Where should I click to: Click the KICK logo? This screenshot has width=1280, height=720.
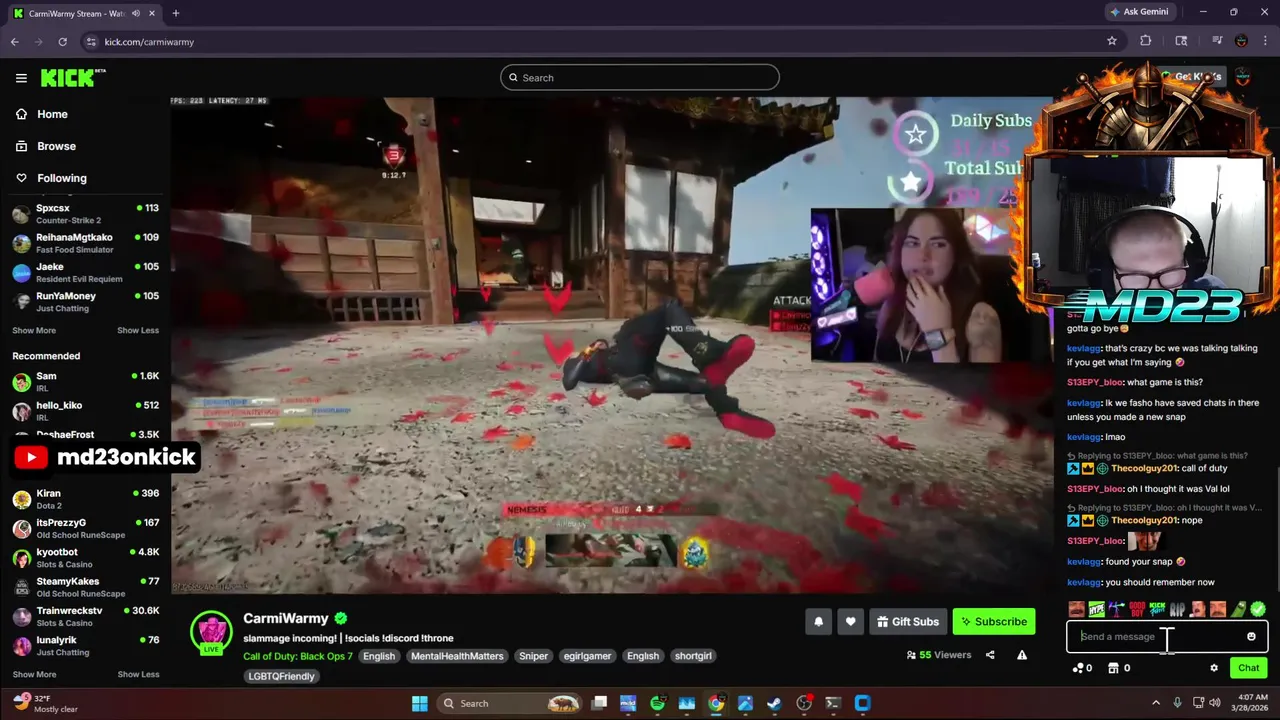[73, 78]
